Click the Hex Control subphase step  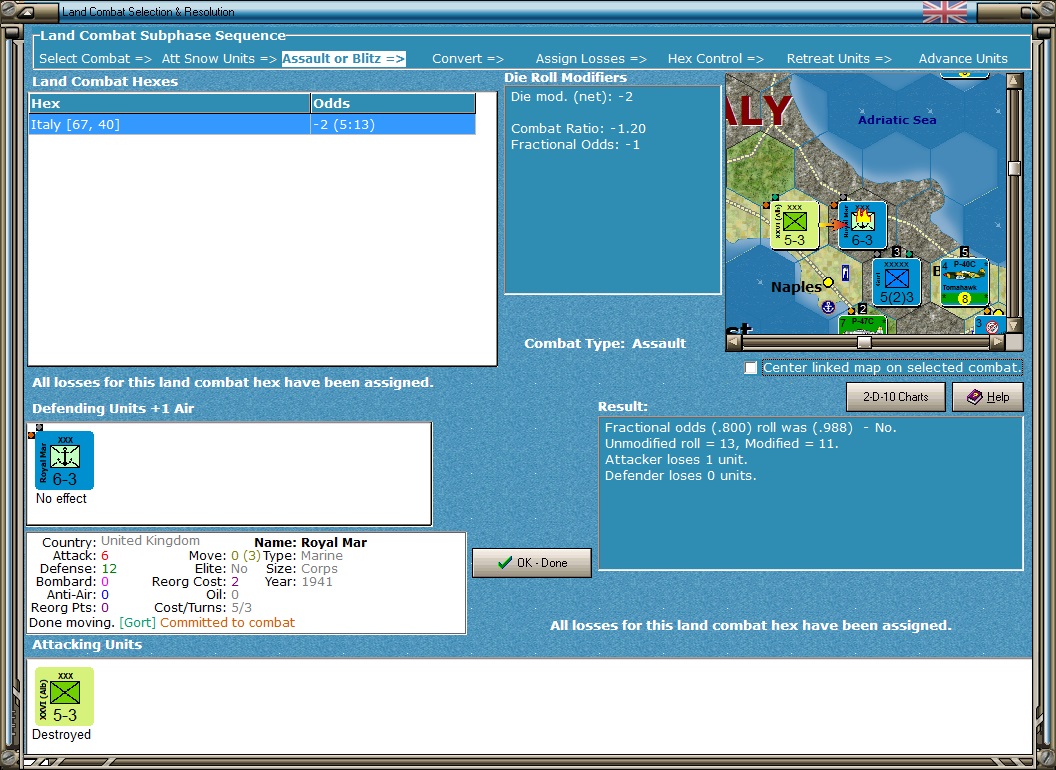click(x=715, y=59)
